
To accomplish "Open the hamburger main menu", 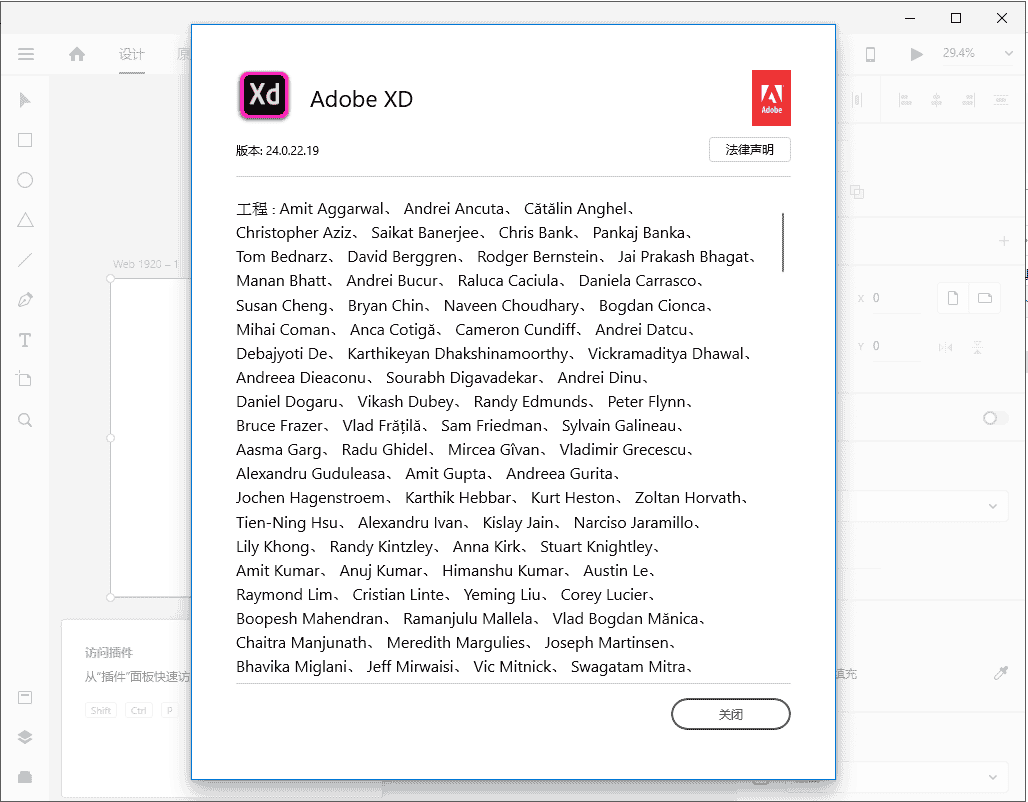I will click(x=26, y=54).
